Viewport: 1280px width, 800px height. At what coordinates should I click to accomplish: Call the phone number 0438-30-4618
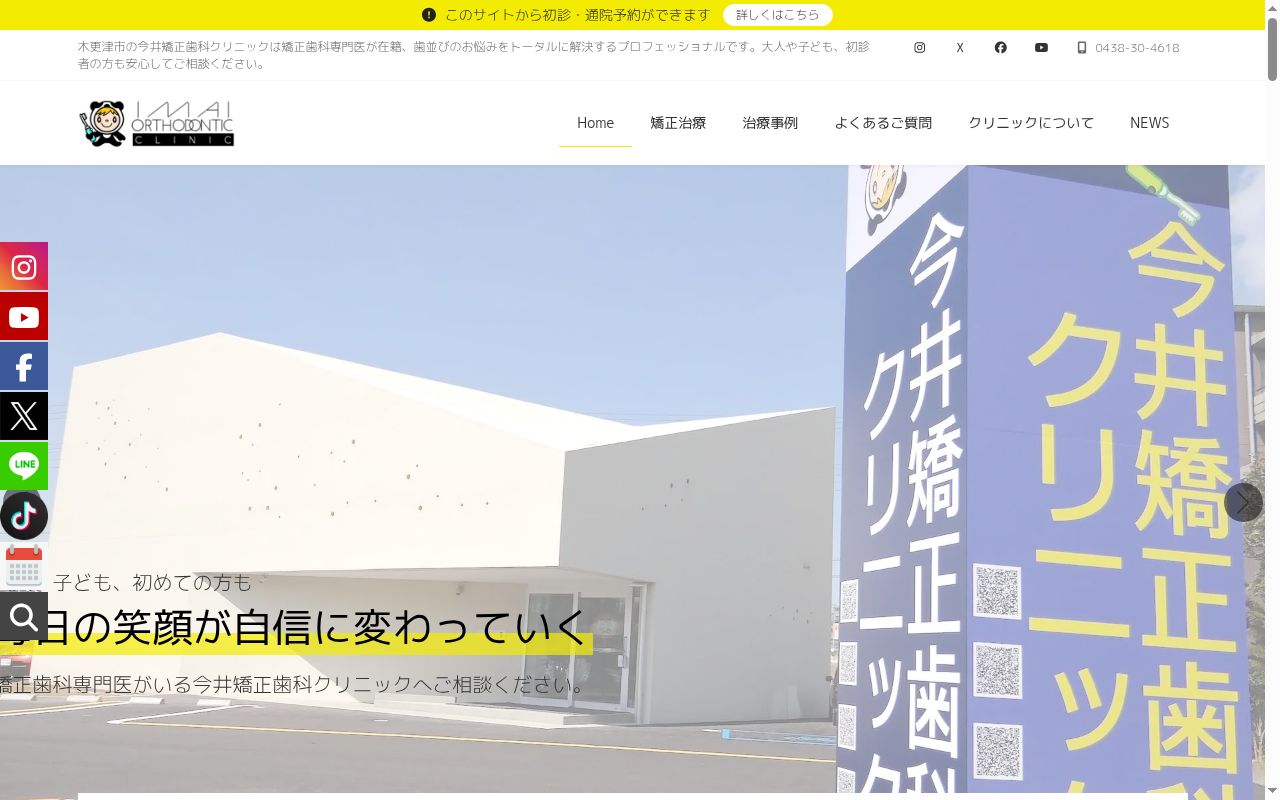[x=1137, y=48]
